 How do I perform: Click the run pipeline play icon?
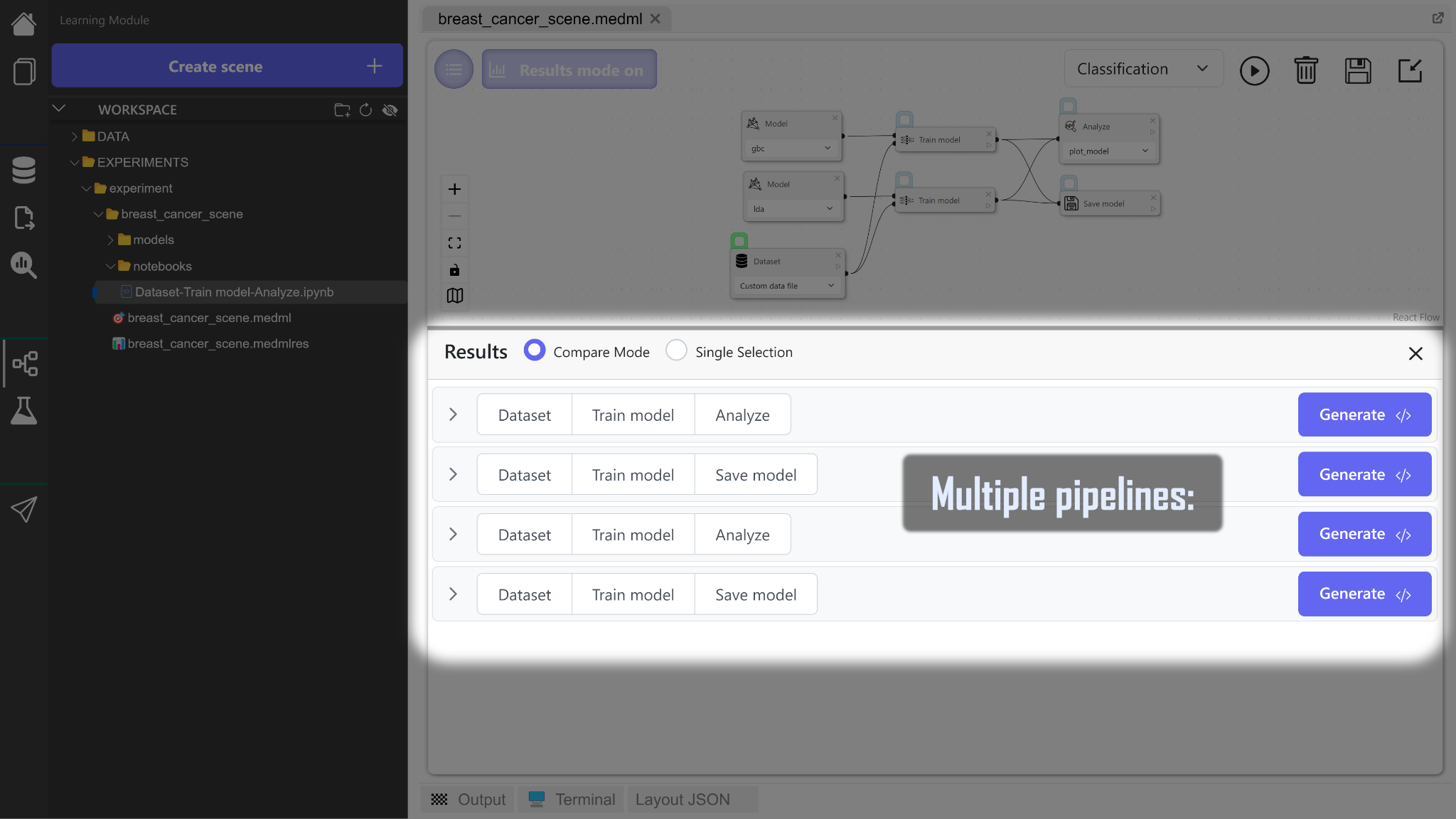(x=1254, y=70)
